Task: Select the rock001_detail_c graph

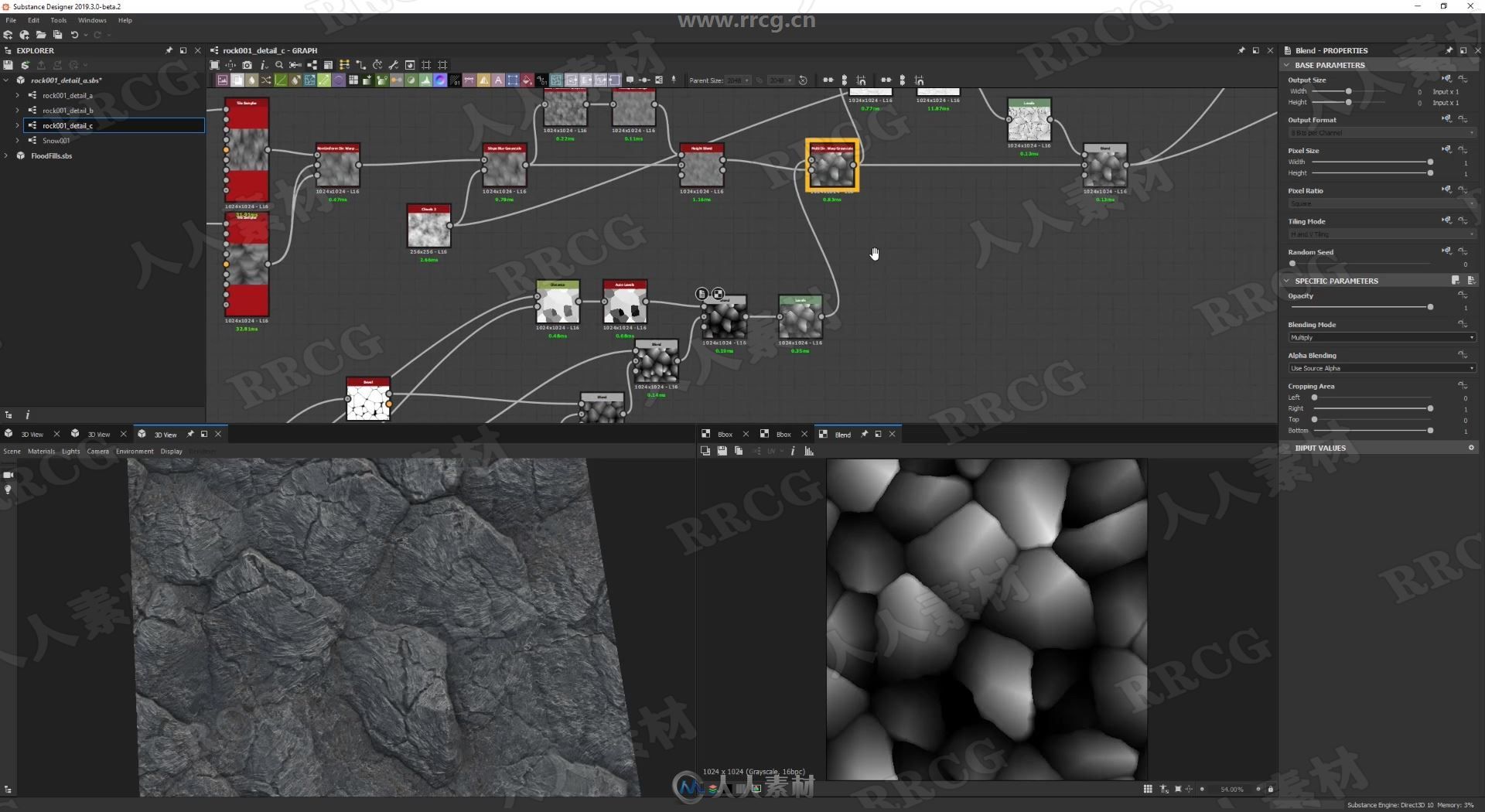Action: point(114,125)
